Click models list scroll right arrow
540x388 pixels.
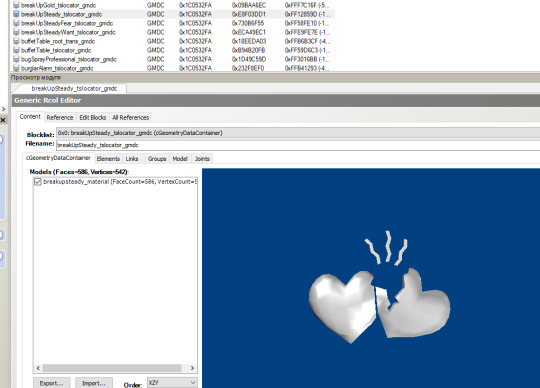[x=192, y=368]
